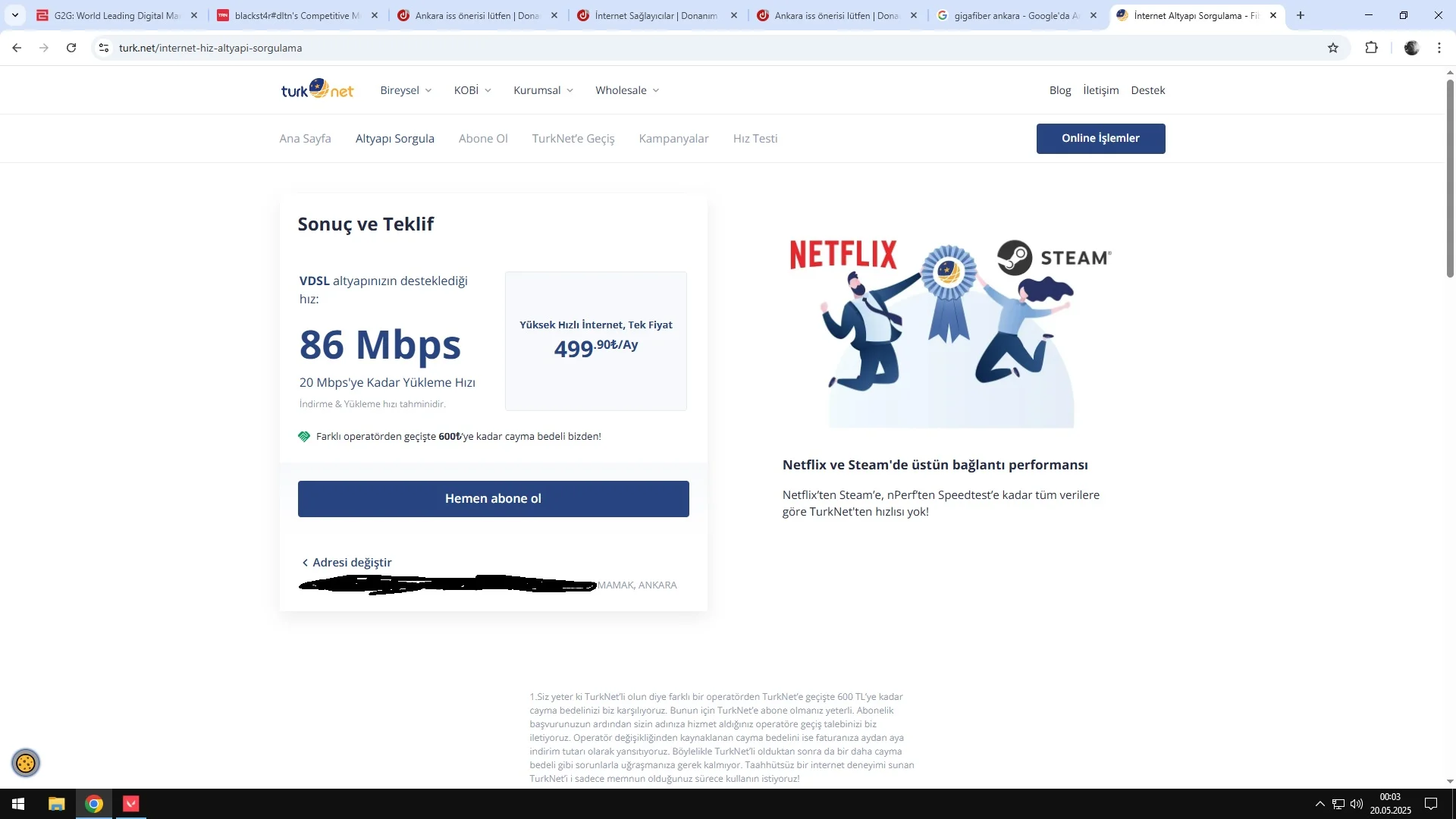The width and height of the screenshot is (1456, 819).
Task: Open the Windows Start menu
Action: point(18,804)
